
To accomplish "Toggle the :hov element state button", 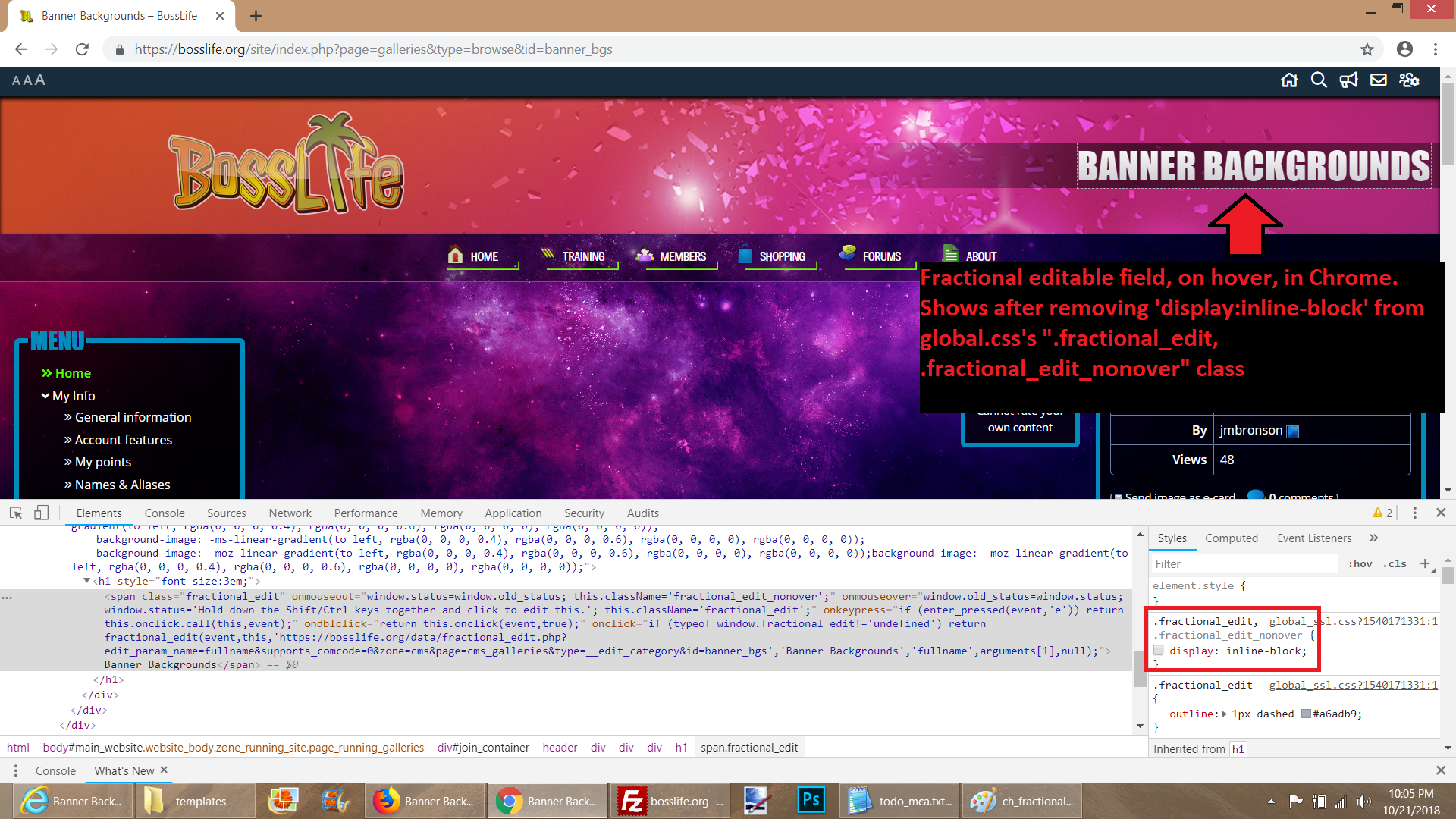I will click(x=1360, y=563).
